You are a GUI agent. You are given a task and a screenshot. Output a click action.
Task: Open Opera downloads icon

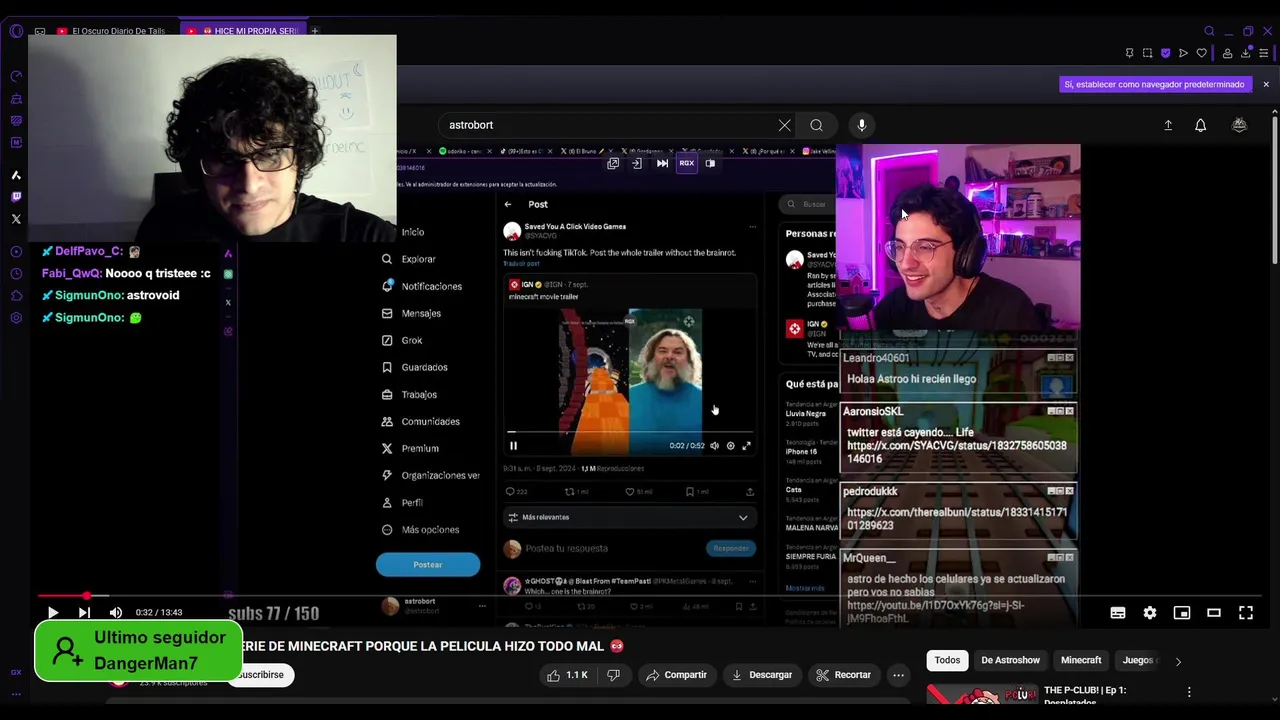coord(1245,53)
